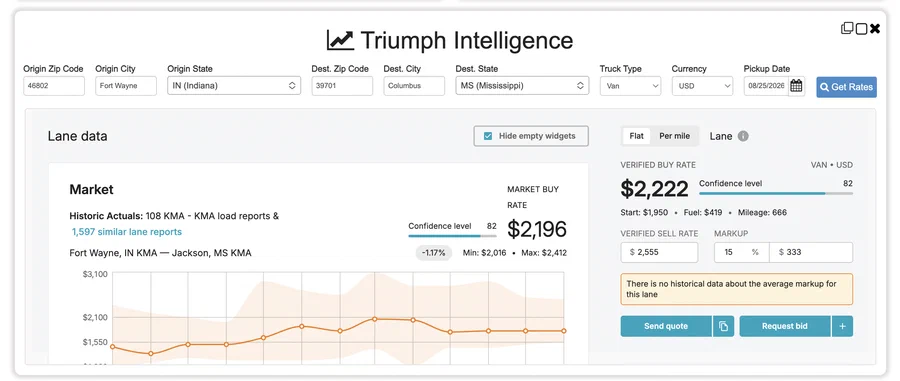
Task: Click the Start: $1,950 text
Action: click(x=644, y=212)
